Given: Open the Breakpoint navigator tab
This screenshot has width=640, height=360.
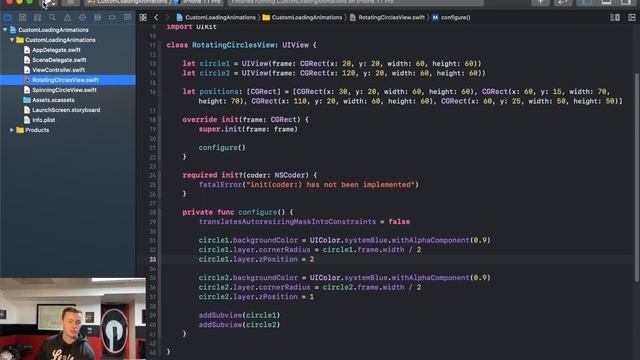Looking at the screenshot, I should (112, 18).
